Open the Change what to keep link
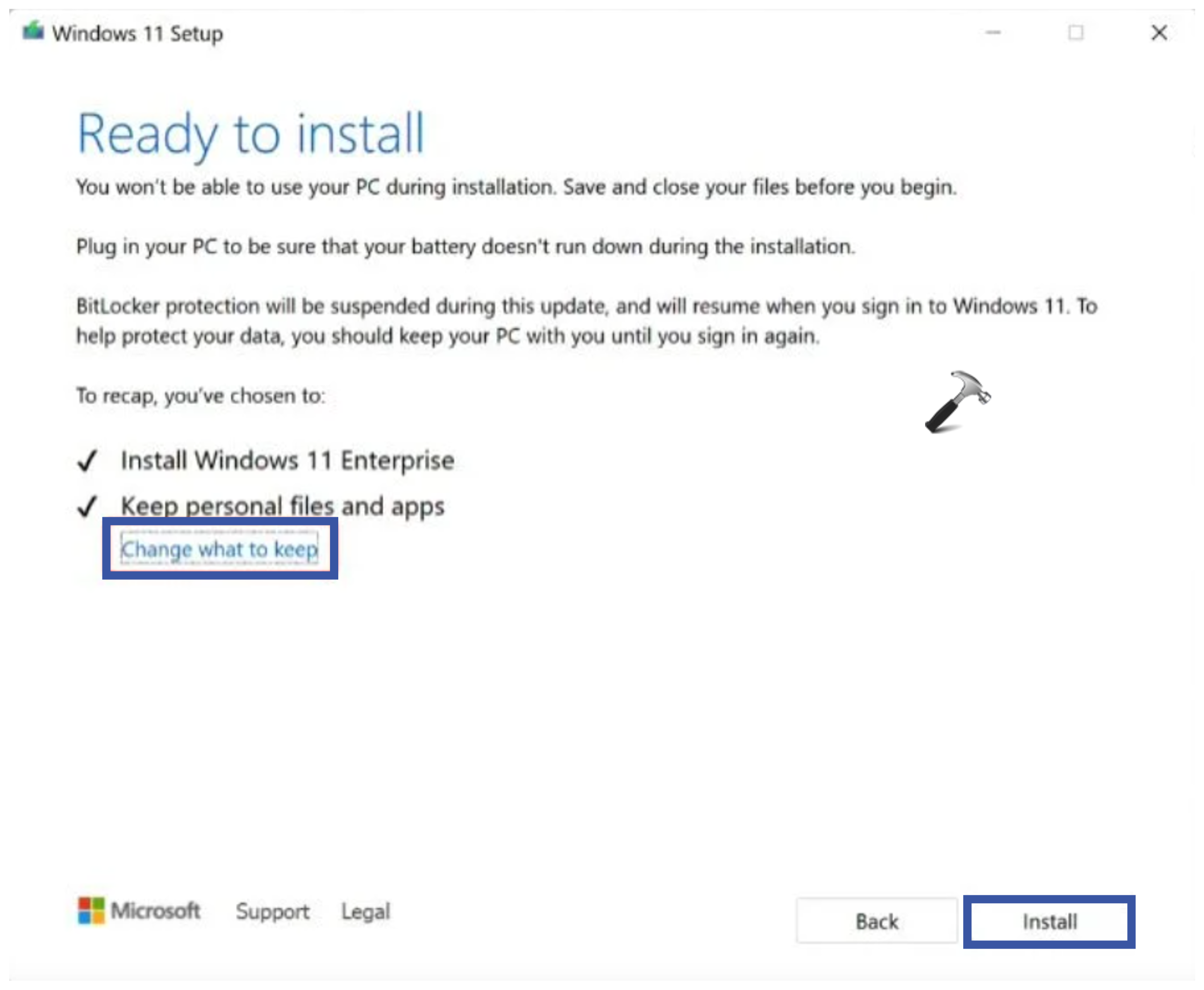The image size is (1204, 990). pos(220,549)
